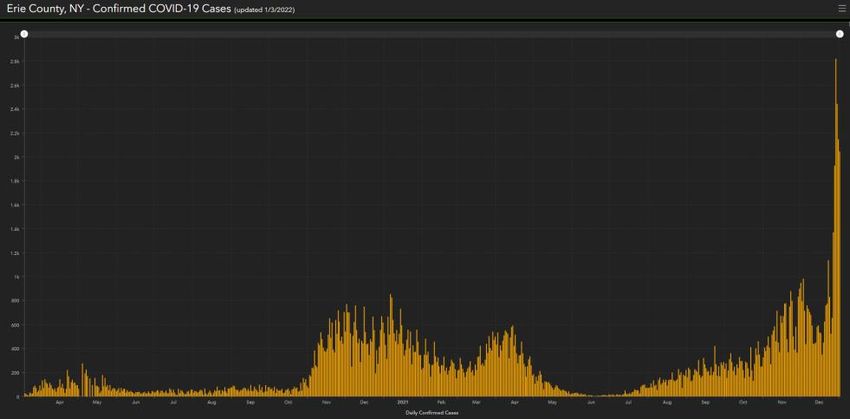
Task: Click the 600 label on the y-axis
Action: 15,325
